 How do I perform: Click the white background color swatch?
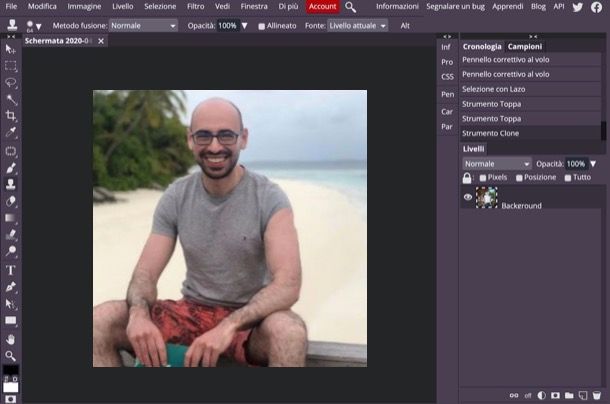point(11,387)
